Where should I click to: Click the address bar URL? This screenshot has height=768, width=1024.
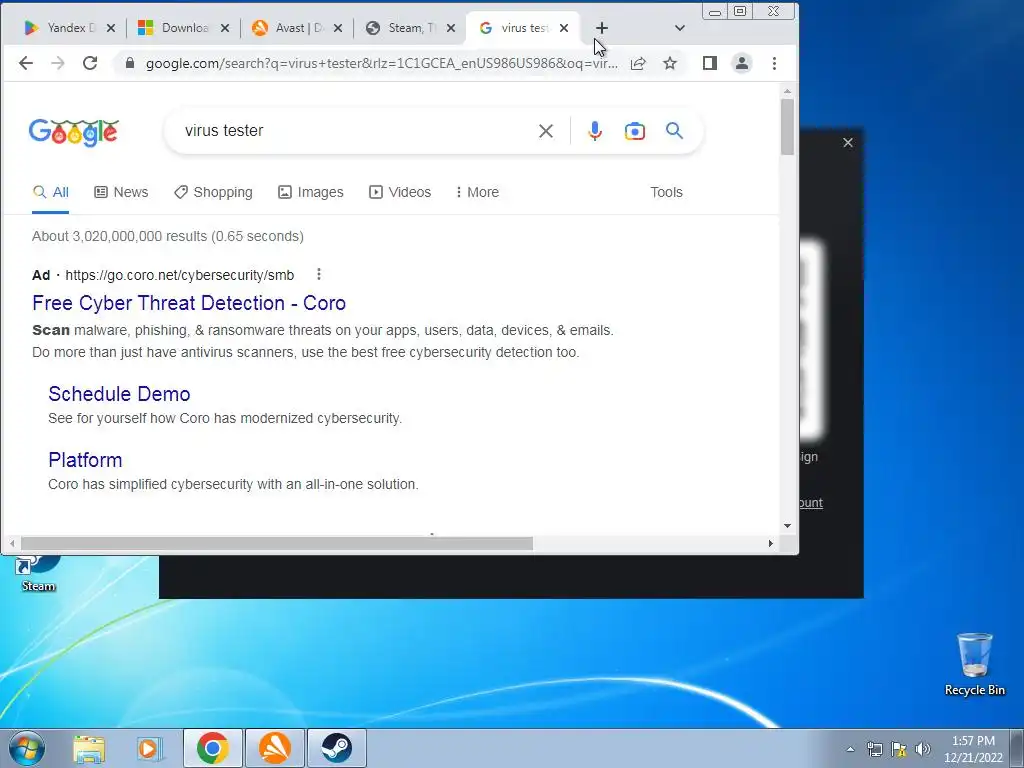tap(381, 63)
